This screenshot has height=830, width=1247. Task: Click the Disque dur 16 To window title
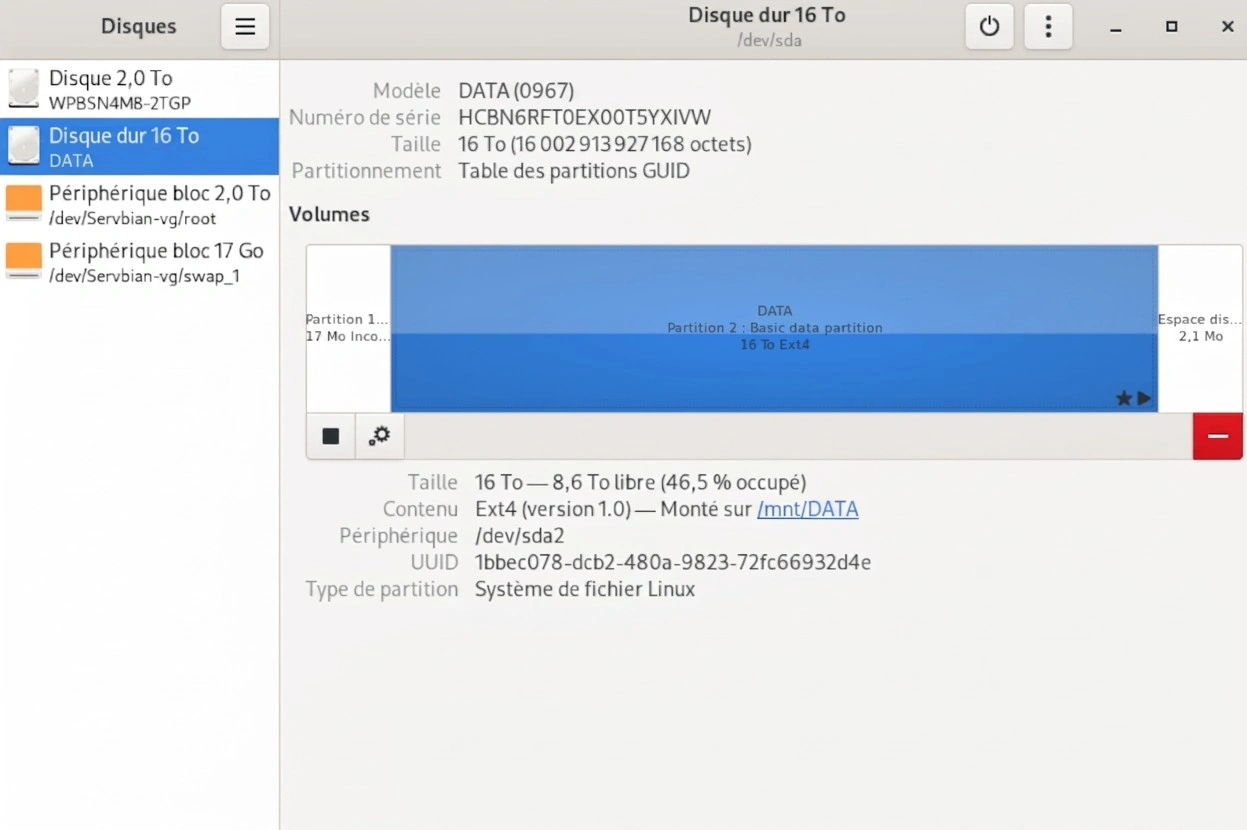[x=767, y=15]
